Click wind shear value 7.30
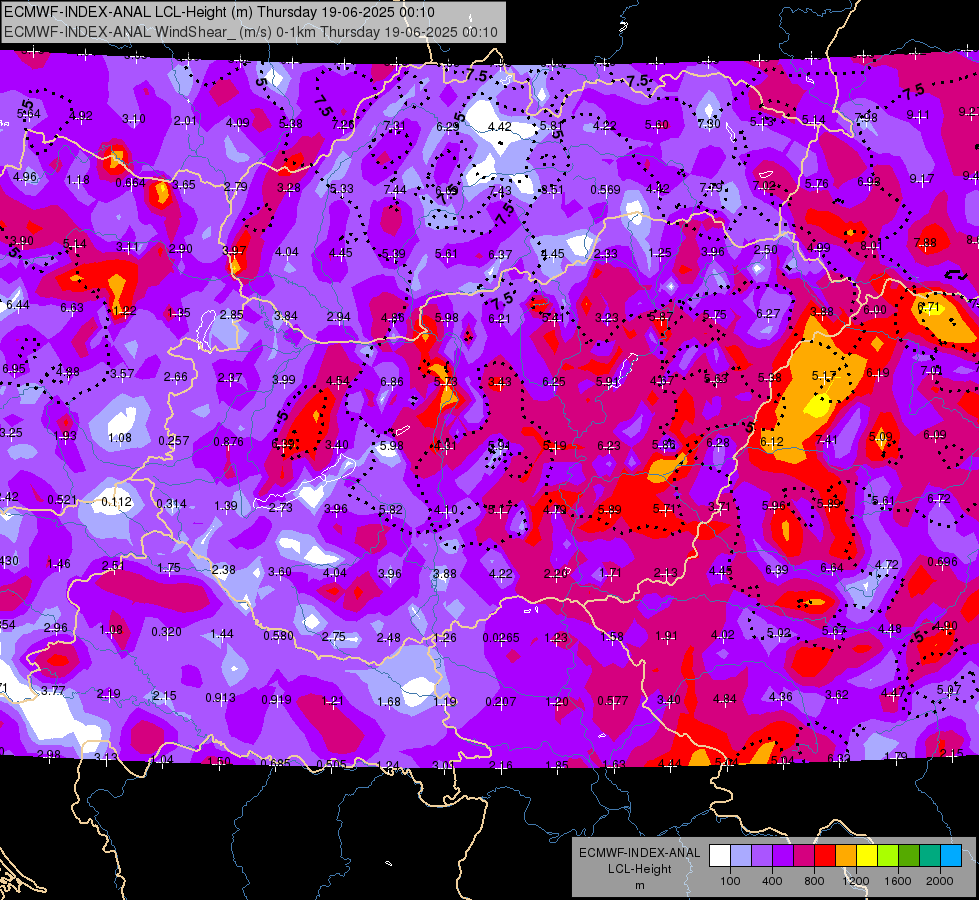 click(709, 124)
